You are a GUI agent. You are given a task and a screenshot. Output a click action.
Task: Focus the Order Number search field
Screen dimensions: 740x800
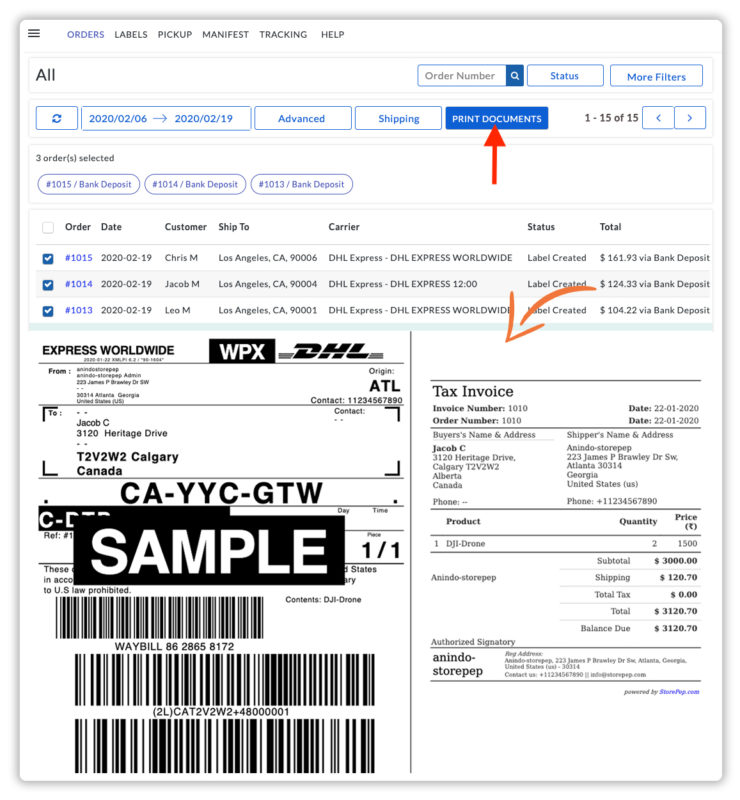[x=462, y=76]
